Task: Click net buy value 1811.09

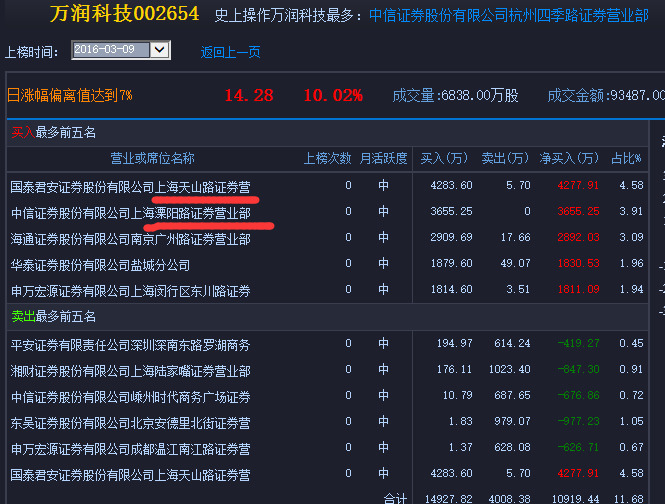Action: [x=578, y=289]
